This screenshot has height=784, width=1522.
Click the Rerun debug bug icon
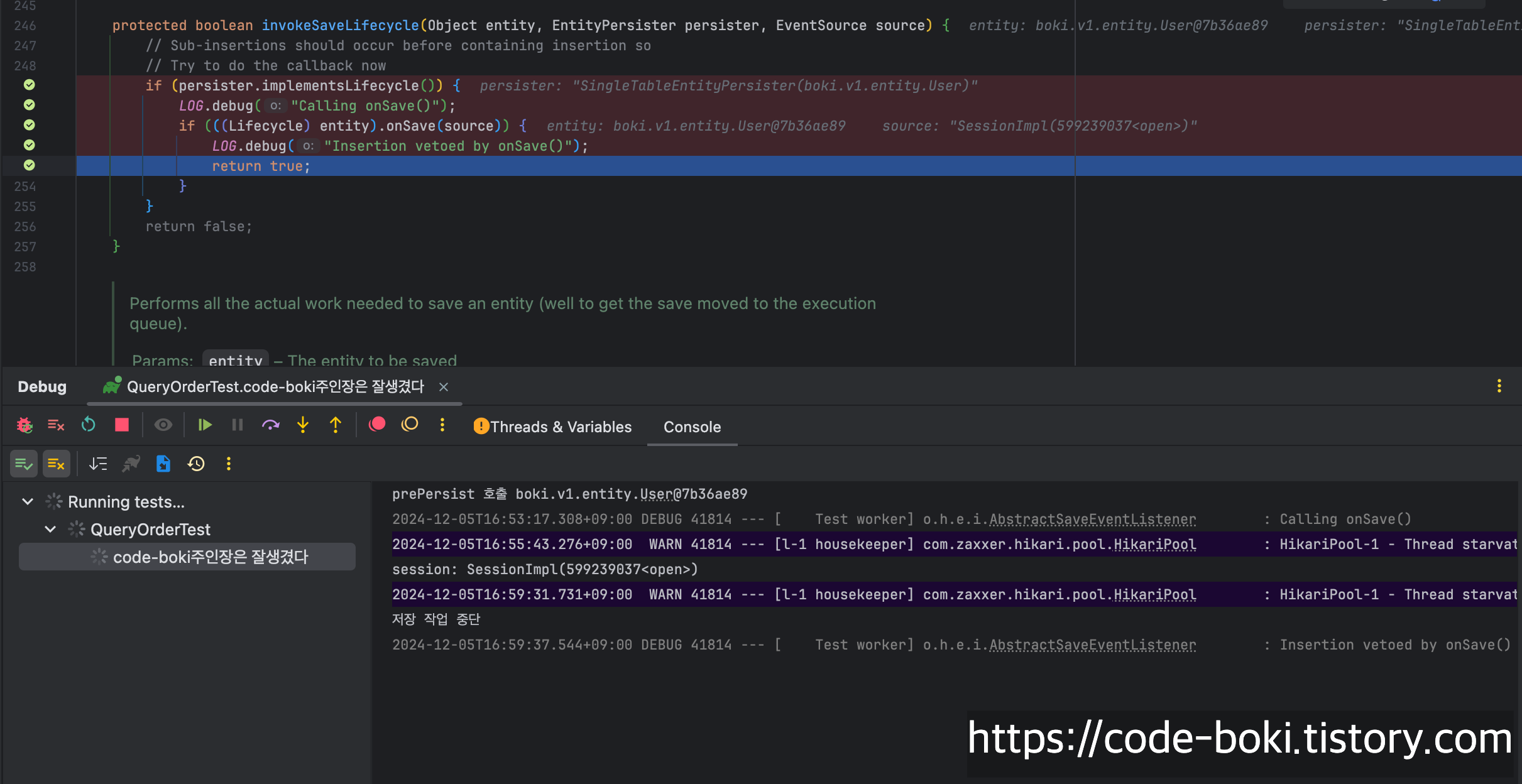click(25, 425)
